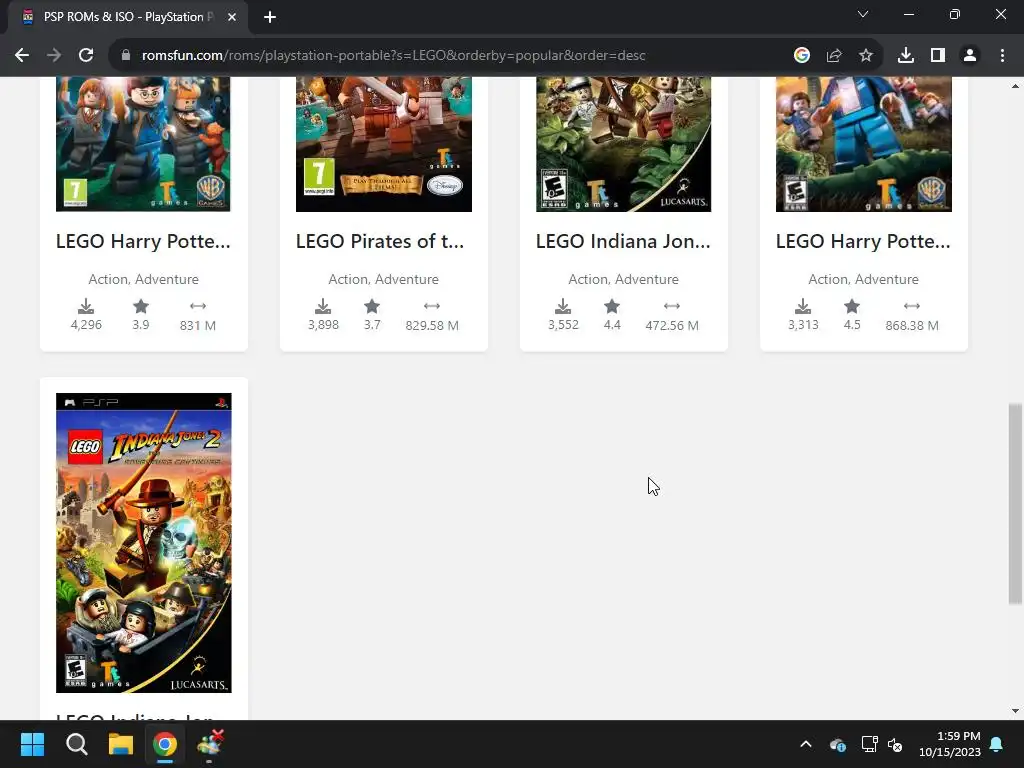Open the clock showing 1:59 PM
This screenshot has width=1024, height=768.
coord(950,744)
